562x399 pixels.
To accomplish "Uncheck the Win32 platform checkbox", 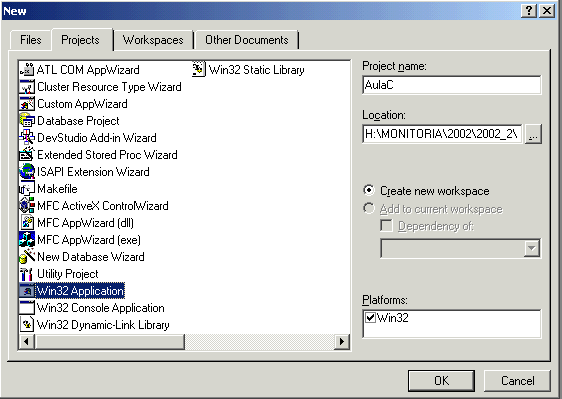I will pyautogui.click(x=370, y=318).
